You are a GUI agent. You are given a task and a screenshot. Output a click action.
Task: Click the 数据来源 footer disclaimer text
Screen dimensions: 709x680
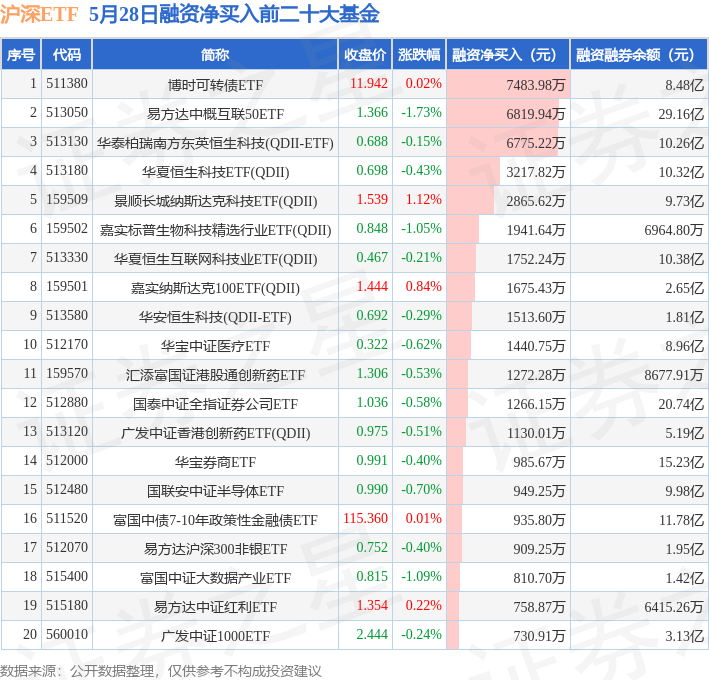(x=161, y=671)
